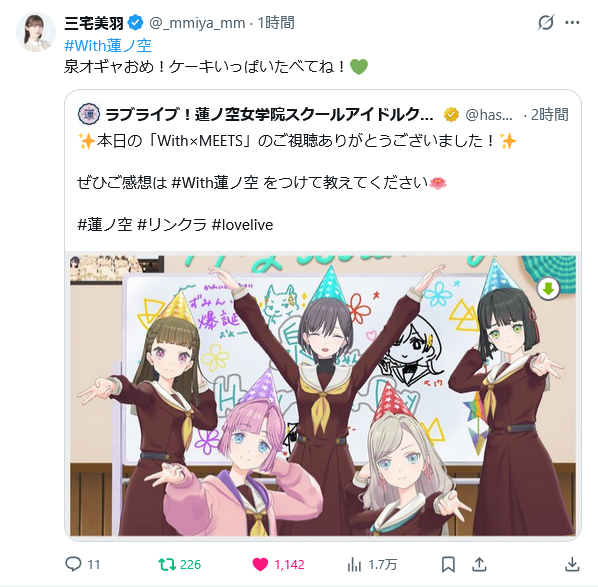
Task: Click the green download badge on image
Action: (x=548, y=289)
